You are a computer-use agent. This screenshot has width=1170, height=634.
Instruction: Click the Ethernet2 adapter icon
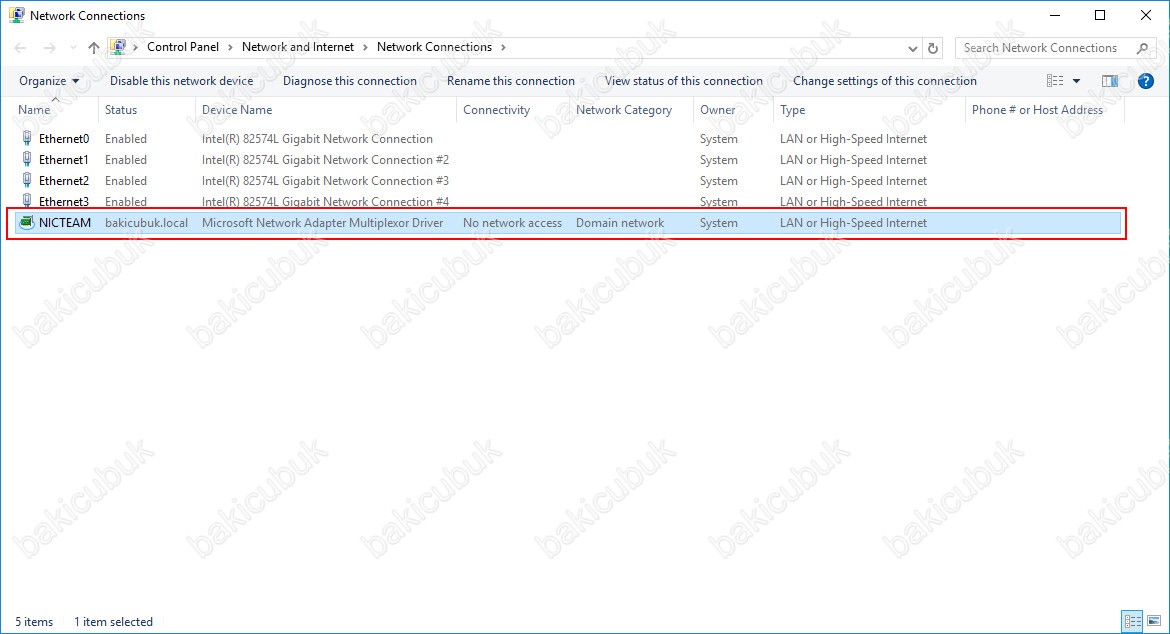pos(26,181)
